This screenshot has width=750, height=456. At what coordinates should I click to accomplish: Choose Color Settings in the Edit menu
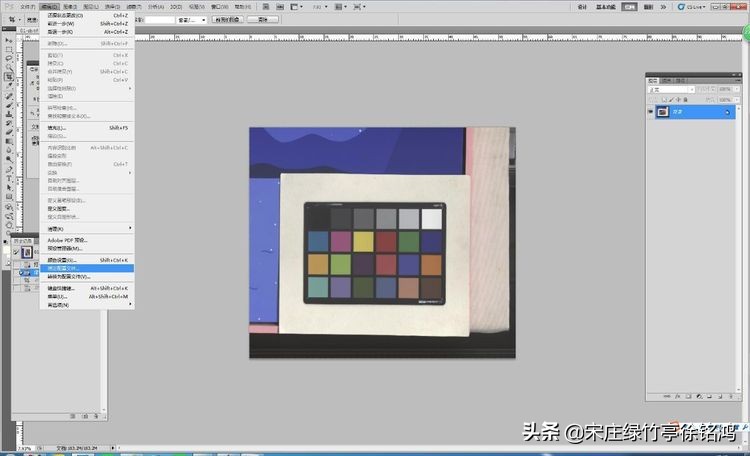[86, 260]
